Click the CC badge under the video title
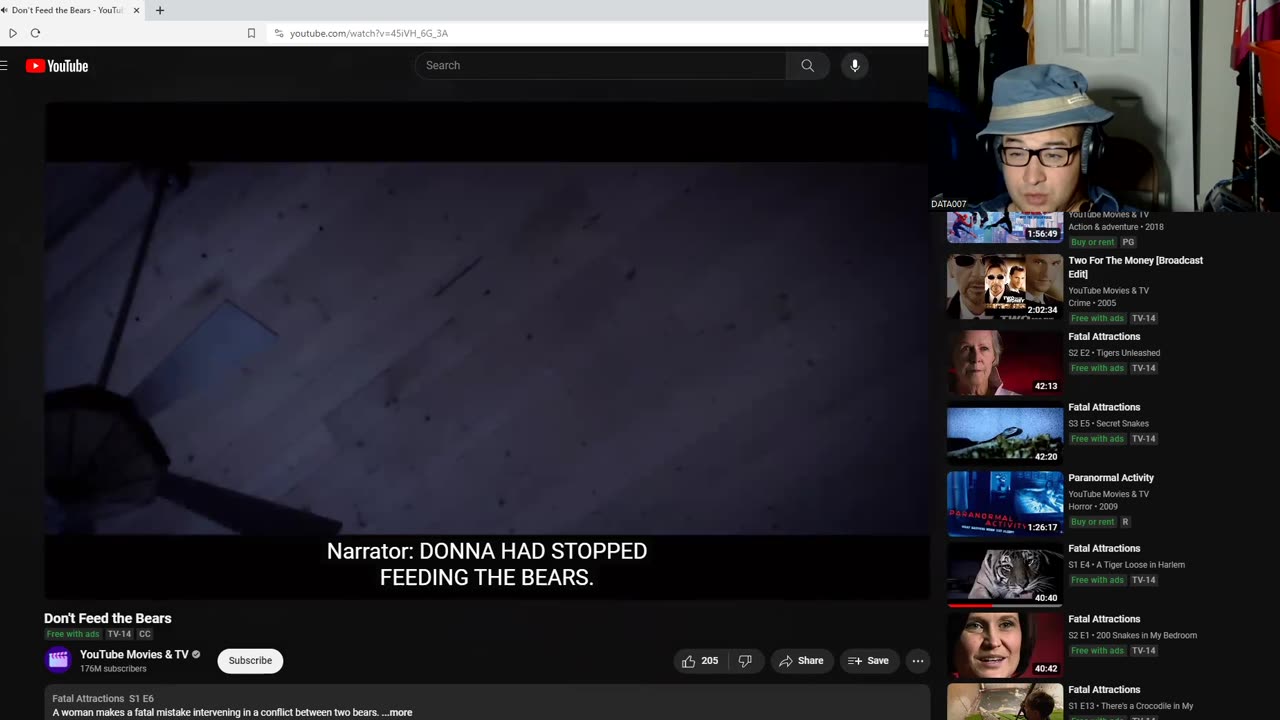Viewport: 1280px width, 720px height. pos(145,634)
